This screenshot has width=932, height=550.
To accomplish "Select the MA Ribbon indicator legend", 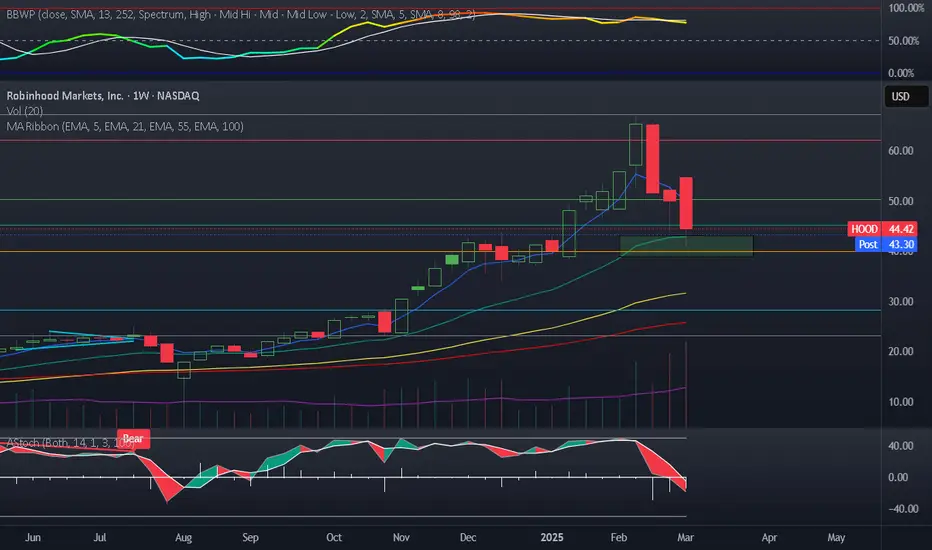I will (x=125, y=126).
